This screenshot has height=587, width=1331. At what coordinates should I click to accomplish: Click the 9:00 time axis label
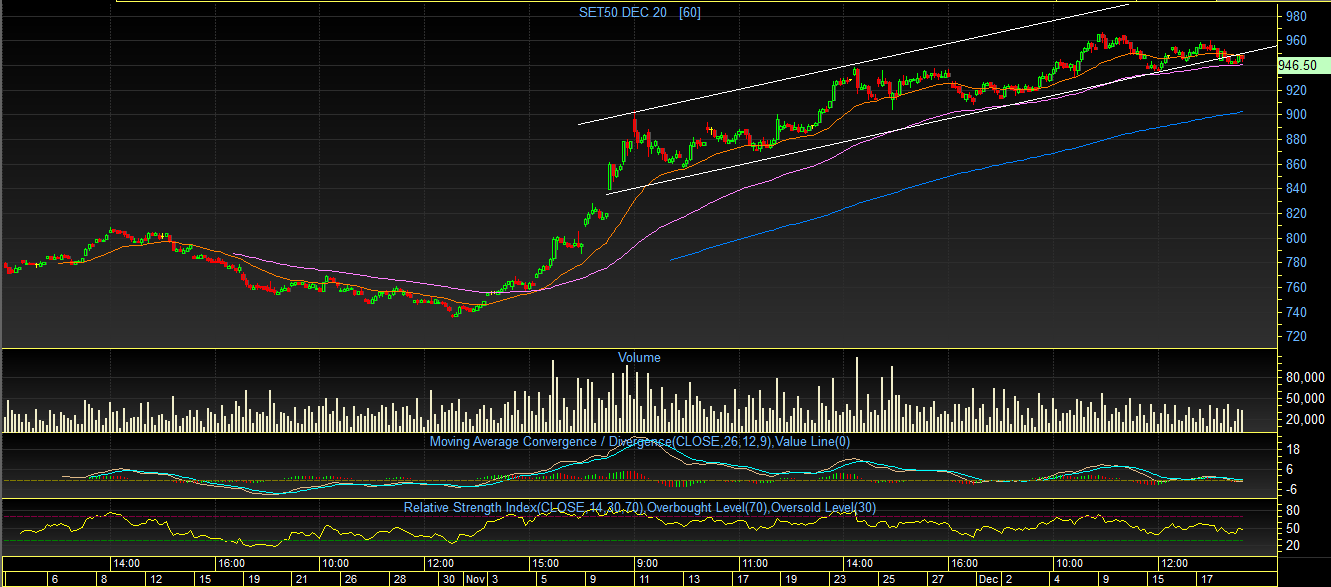[x=647, y=563]
